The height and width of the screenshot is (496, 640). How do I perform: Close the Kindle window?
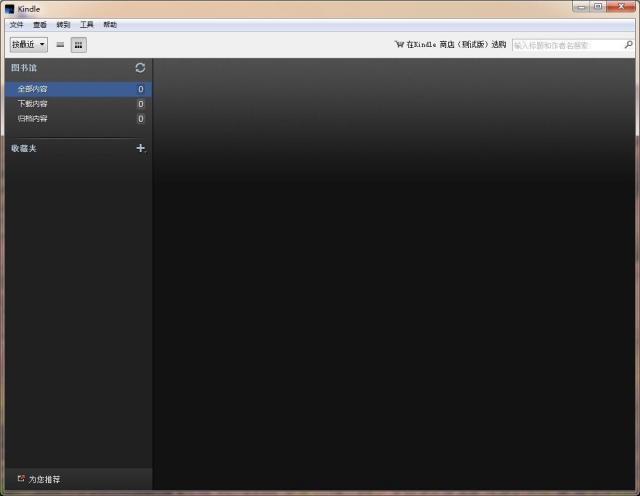(621, 7)
